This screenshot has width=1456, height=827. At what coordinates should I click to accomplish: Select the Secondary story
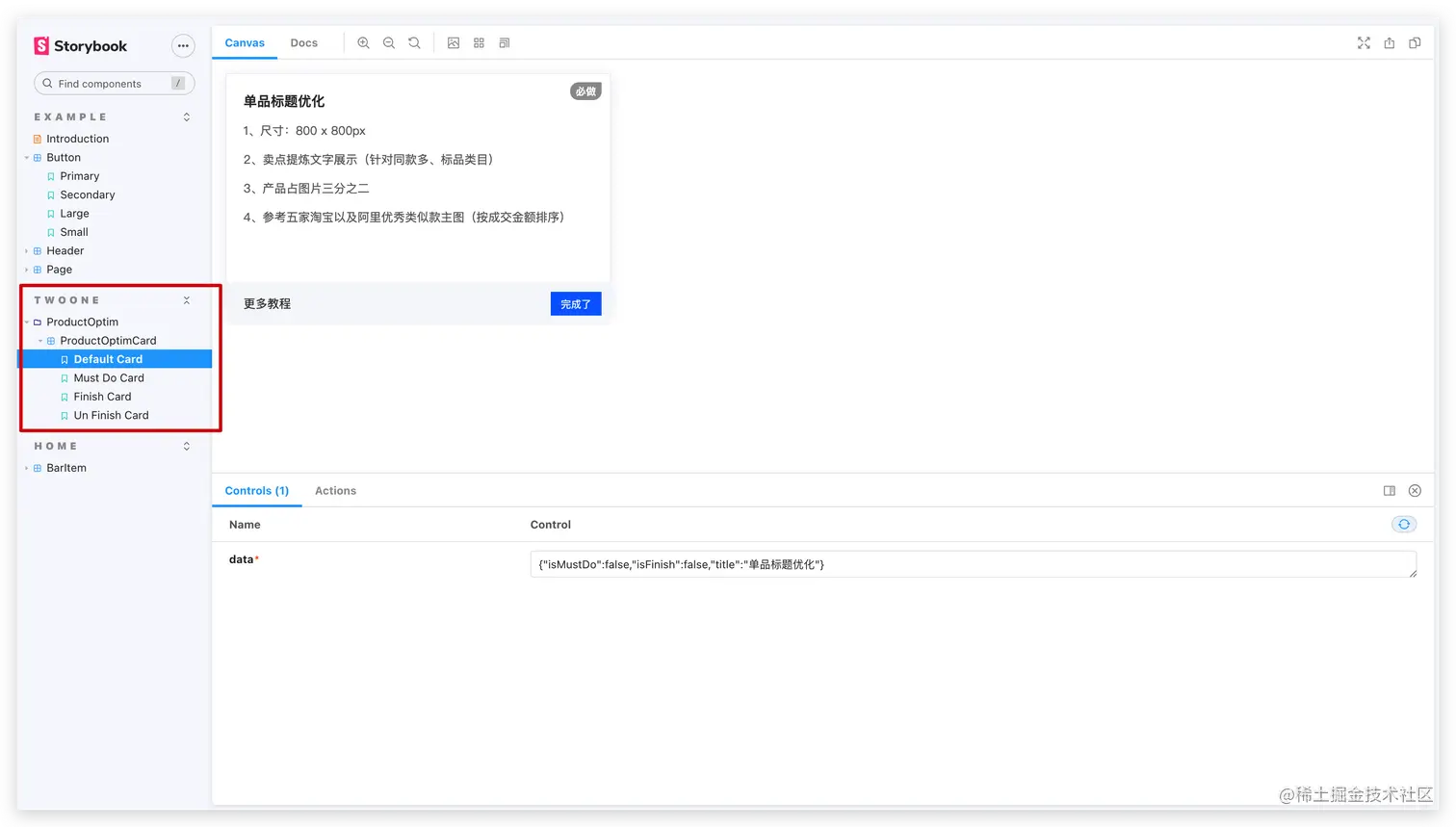[x=87, y=195]
